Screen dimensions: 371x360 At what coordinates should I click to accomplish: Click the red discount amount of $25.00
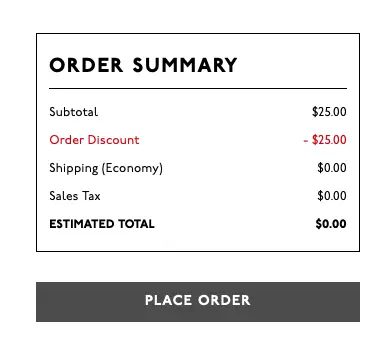[325, 140]
